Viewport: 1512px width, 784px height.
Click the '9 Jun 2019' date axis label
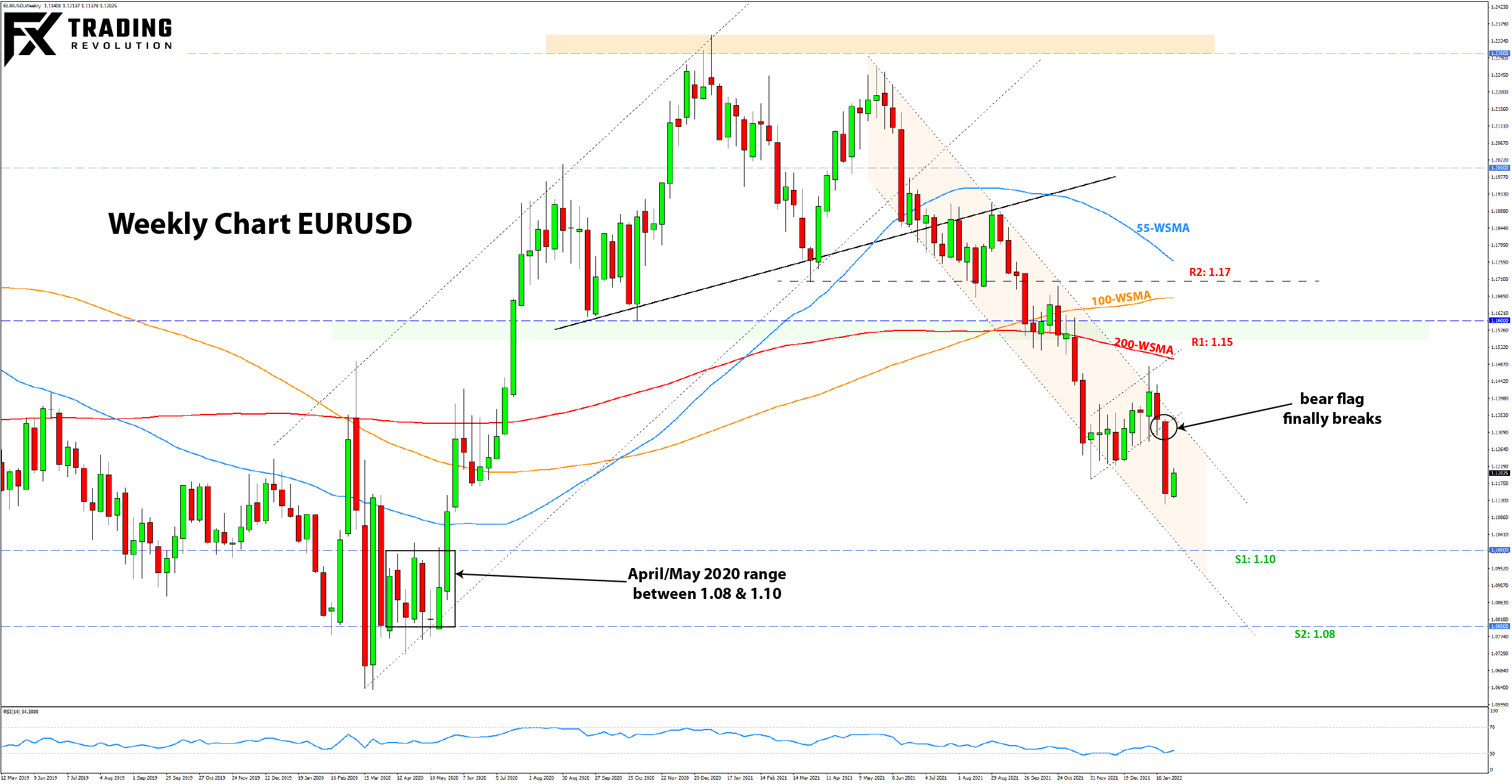[x=45, y=778]
